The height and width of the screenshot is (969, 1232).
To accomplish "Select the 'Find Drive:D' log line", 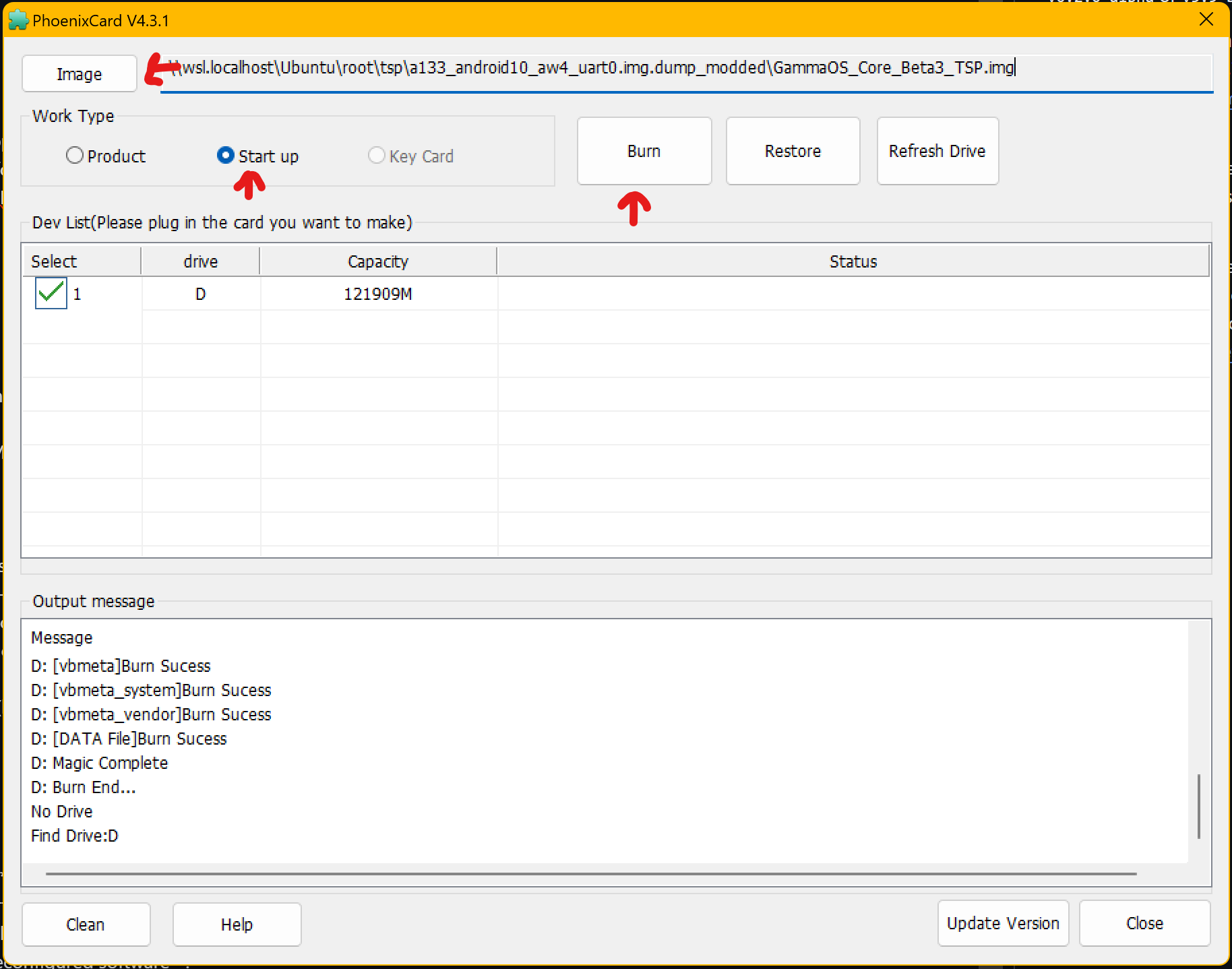I will coord(75,836).
